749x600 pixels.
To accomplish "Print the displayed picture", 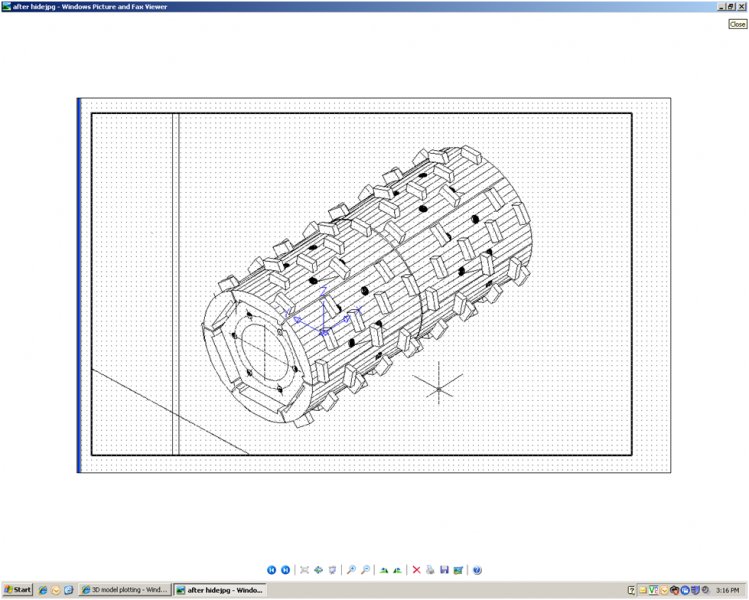I will click(x=430, y=570).
